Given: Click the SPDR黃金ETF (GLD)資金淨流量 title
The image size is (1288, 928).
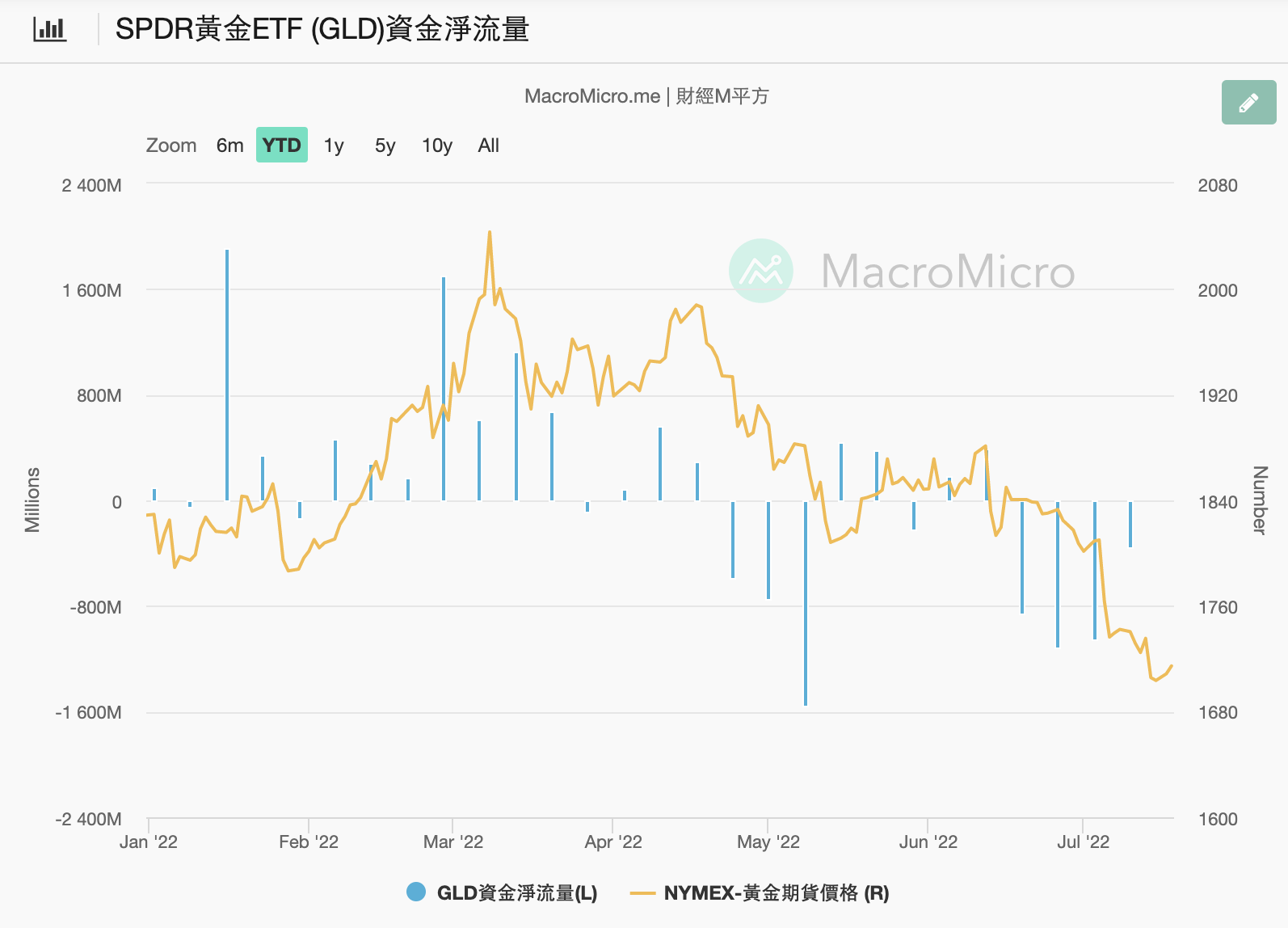Looking at the screenshot, I should point(322,30).
